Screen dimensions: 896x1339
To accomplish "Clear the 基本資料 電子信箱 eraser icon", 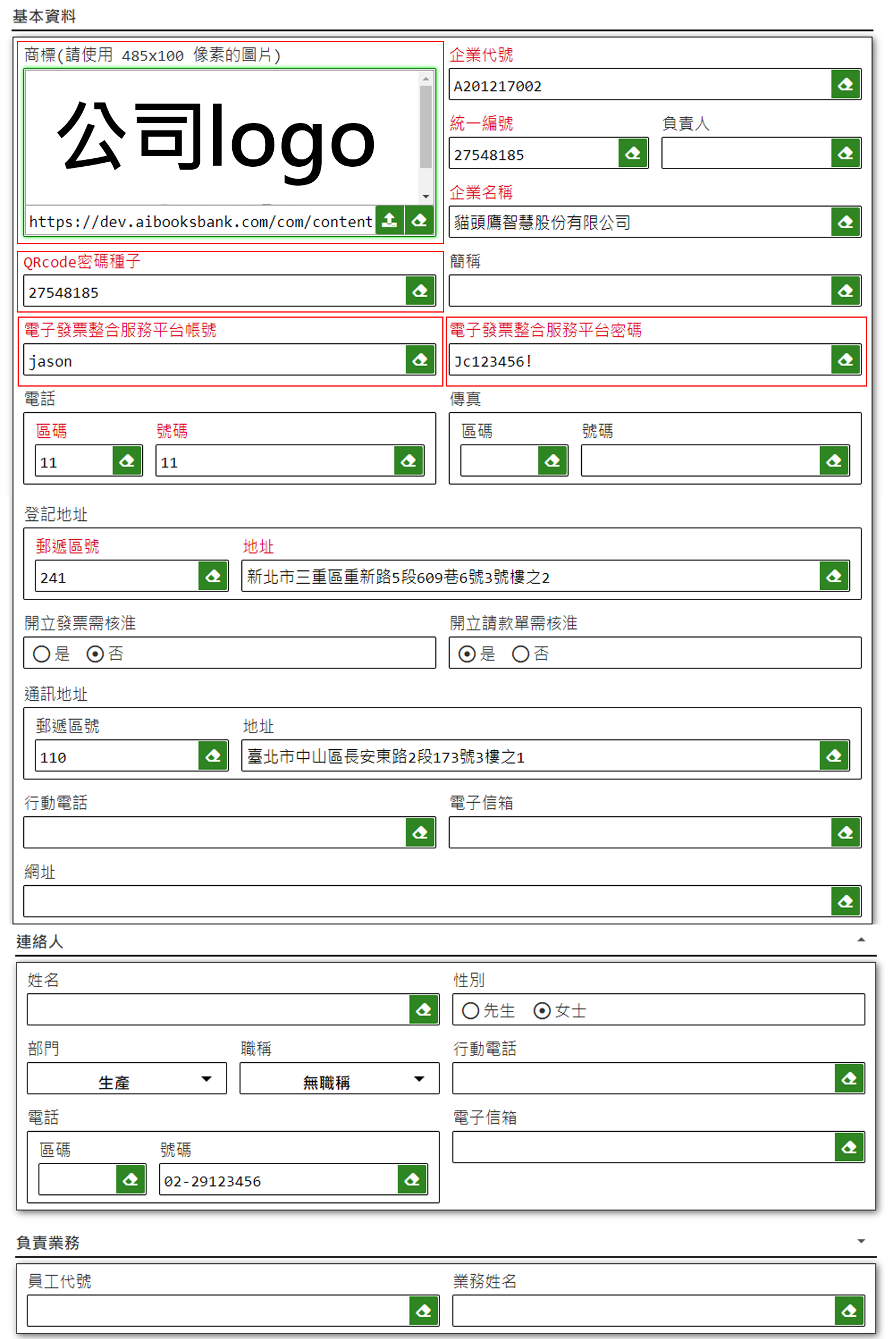I will [846, 832].
